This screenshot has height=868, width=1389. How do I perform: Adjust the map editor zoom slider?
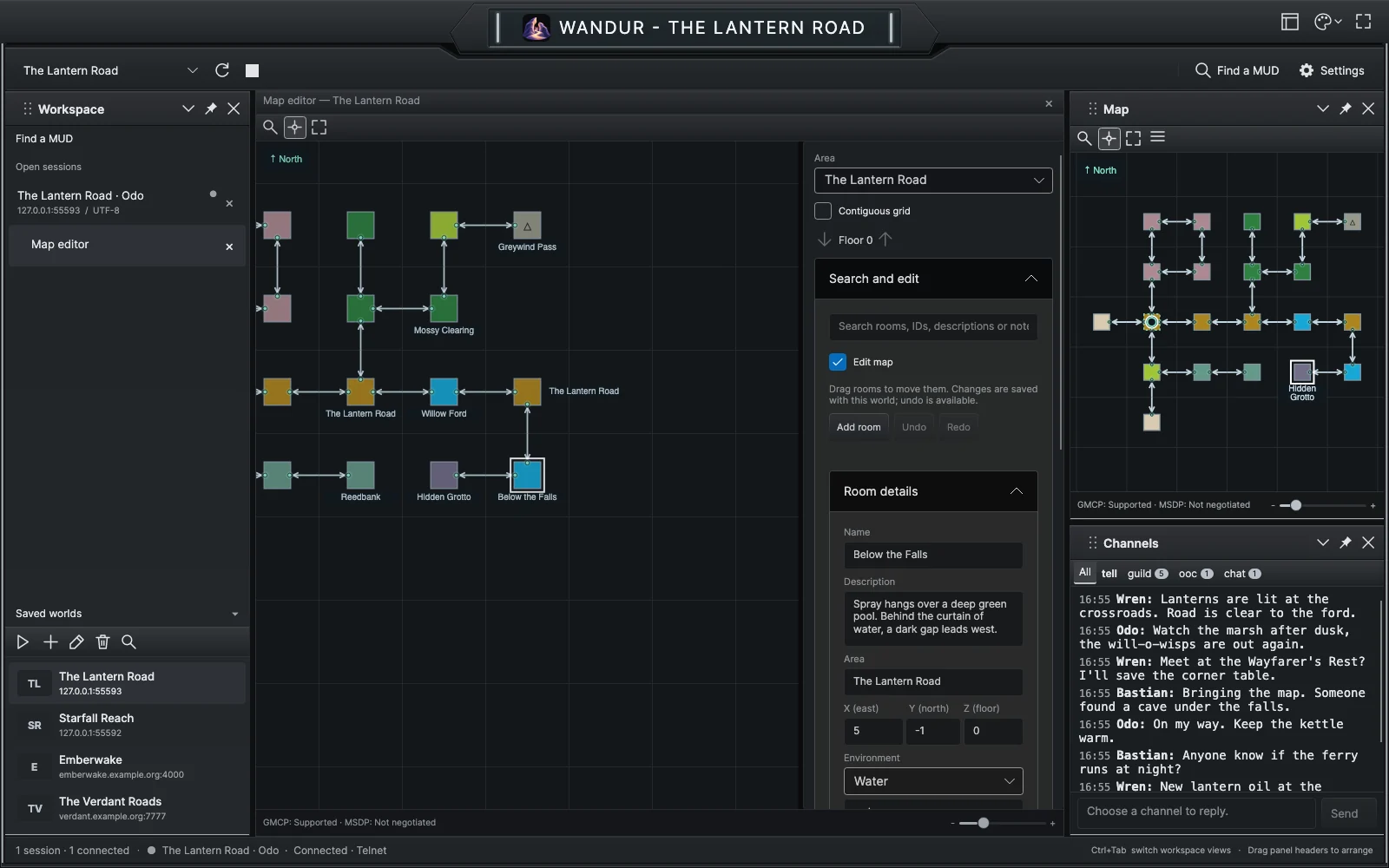(984, 823)
